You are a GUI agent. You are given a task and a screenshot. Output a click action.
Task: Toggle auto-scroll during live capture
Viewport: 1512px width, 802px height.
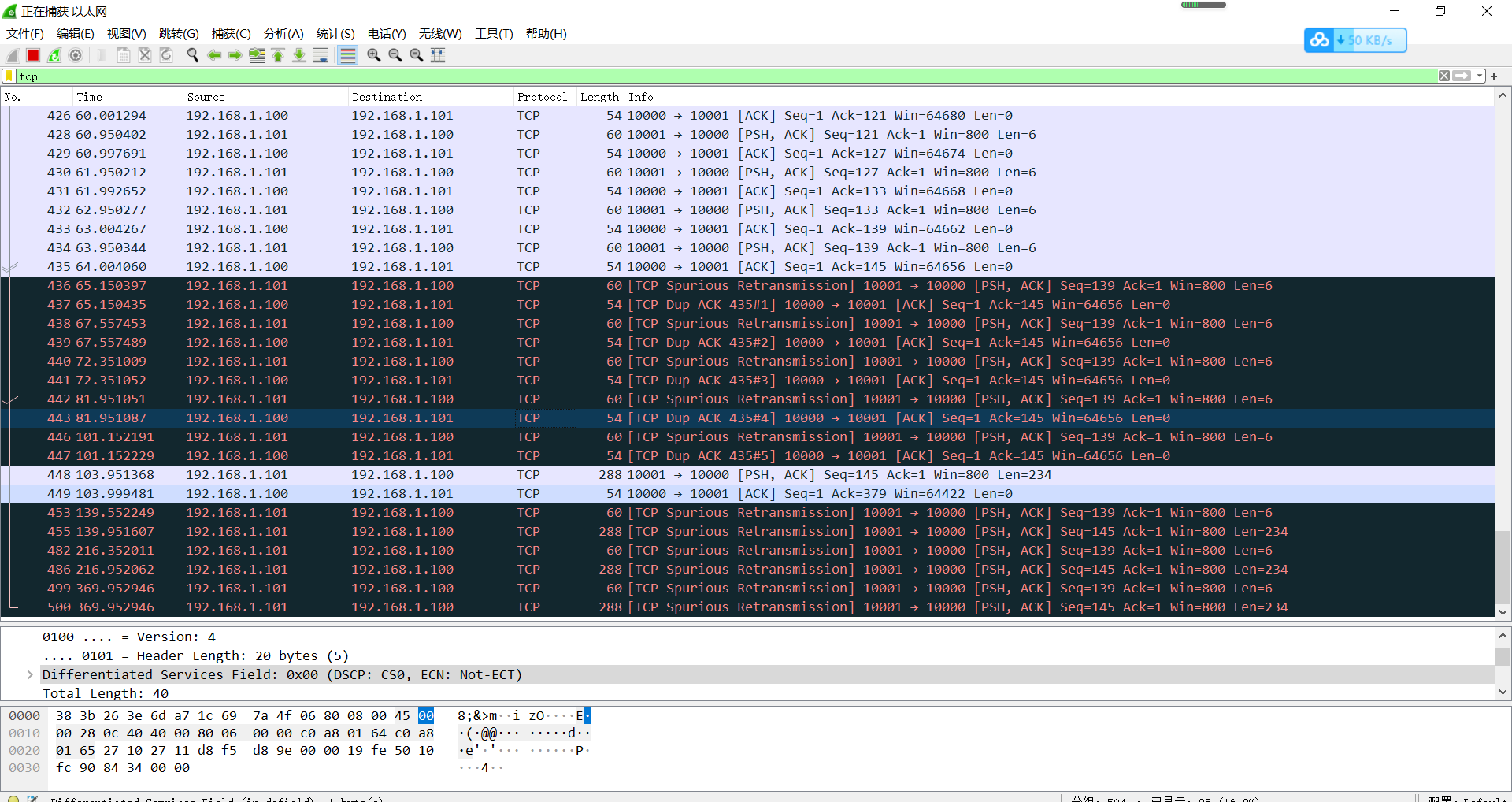pos(321,55)
